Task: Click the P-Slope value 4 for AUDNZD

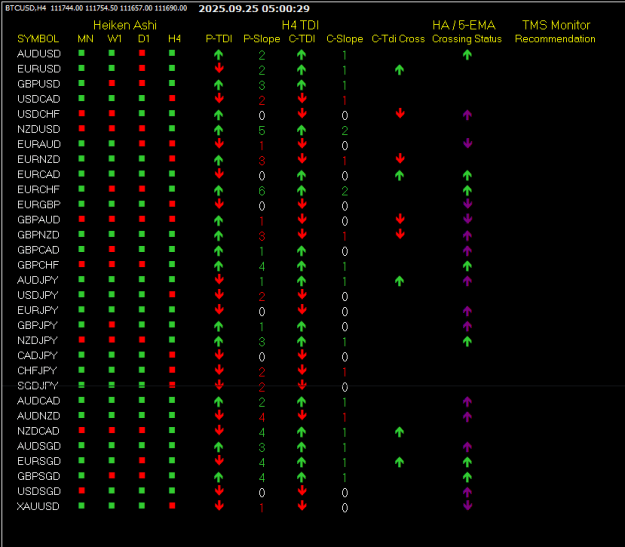Action: [x=261, y=417]
